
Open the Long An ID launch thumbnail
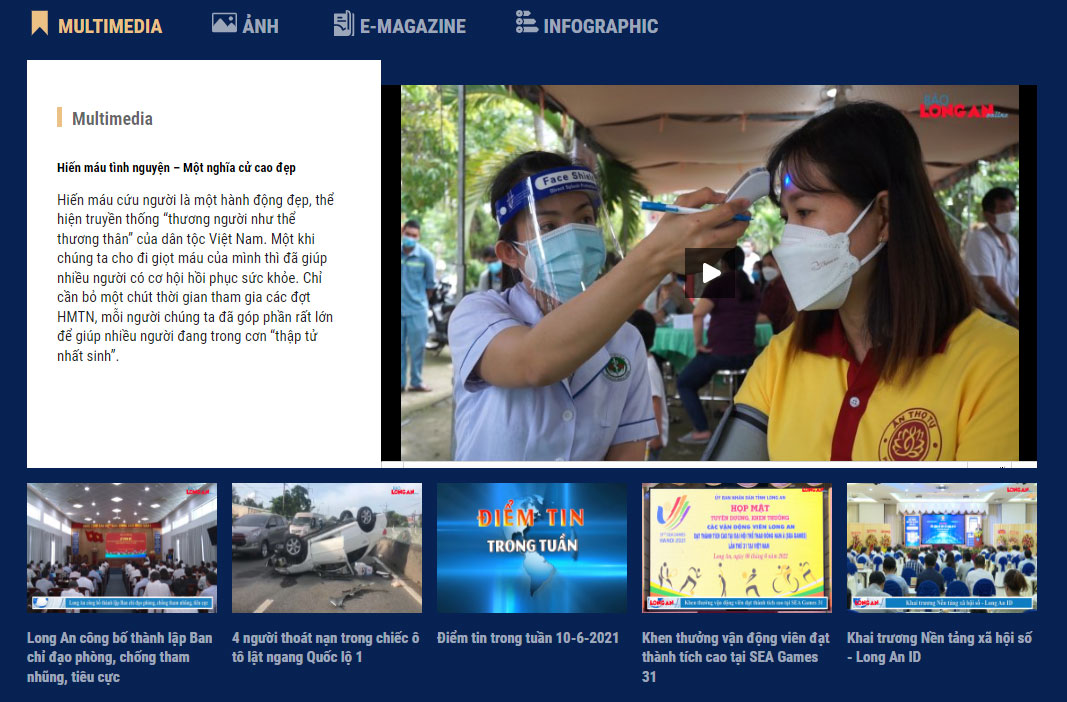[941, 548]
